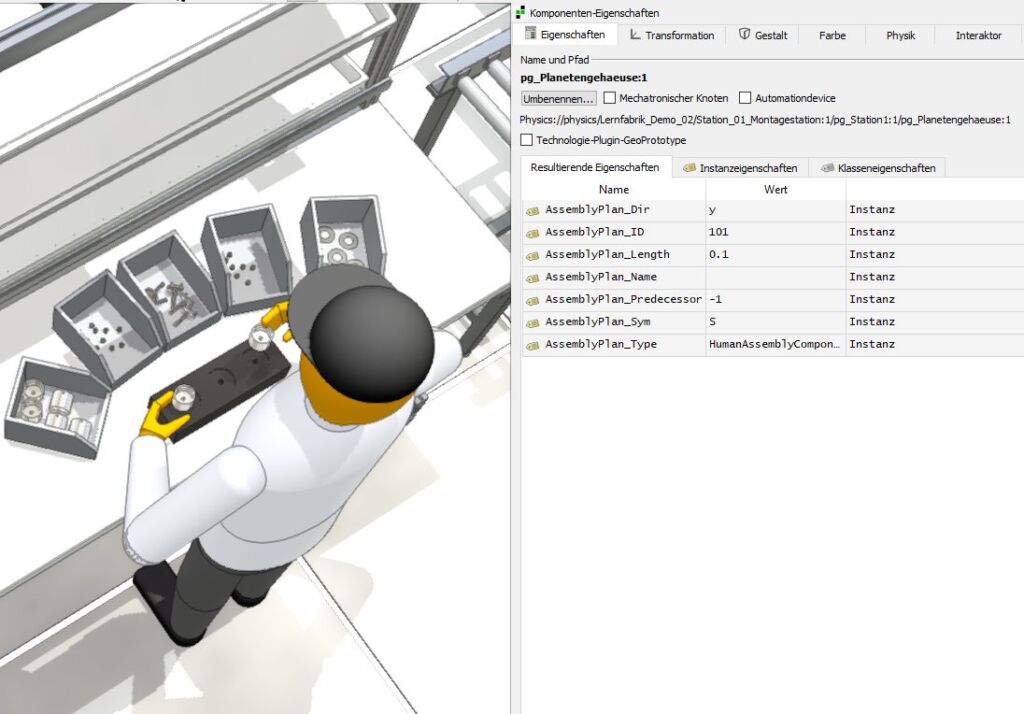Toggle the Automationdevice checkbox

tap(745, 98)
